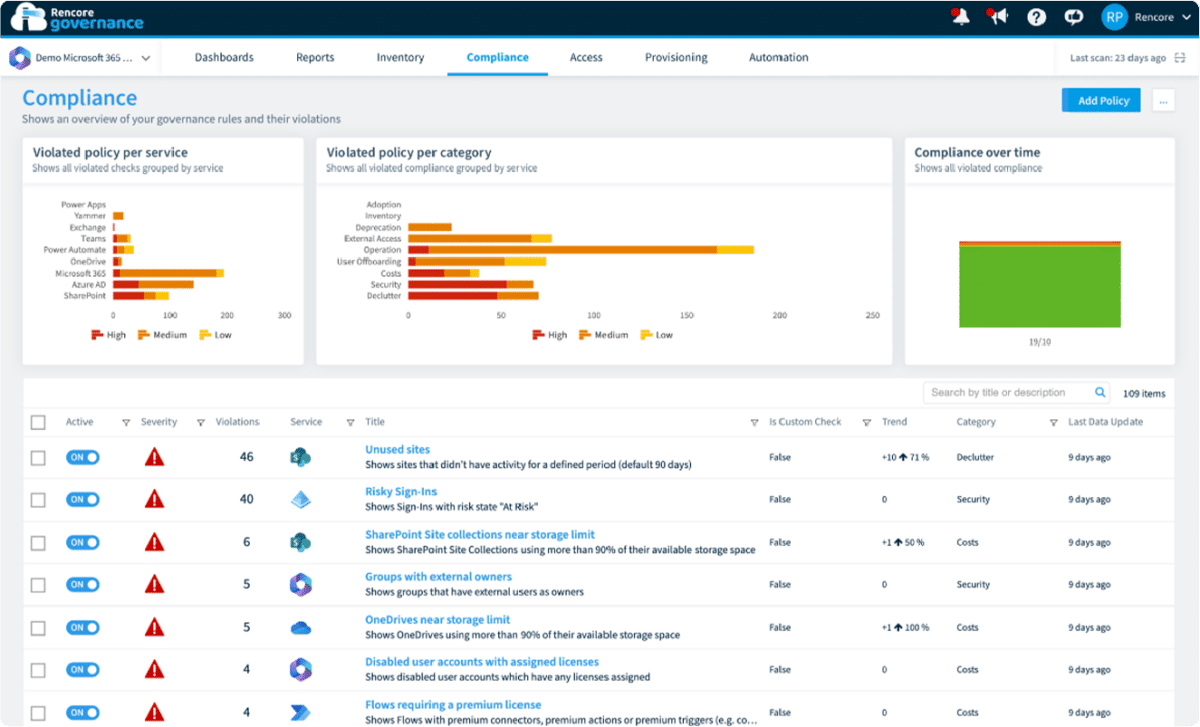
Task: Open announcements via the megaphone icon
Action: click(x=997, y=17)
